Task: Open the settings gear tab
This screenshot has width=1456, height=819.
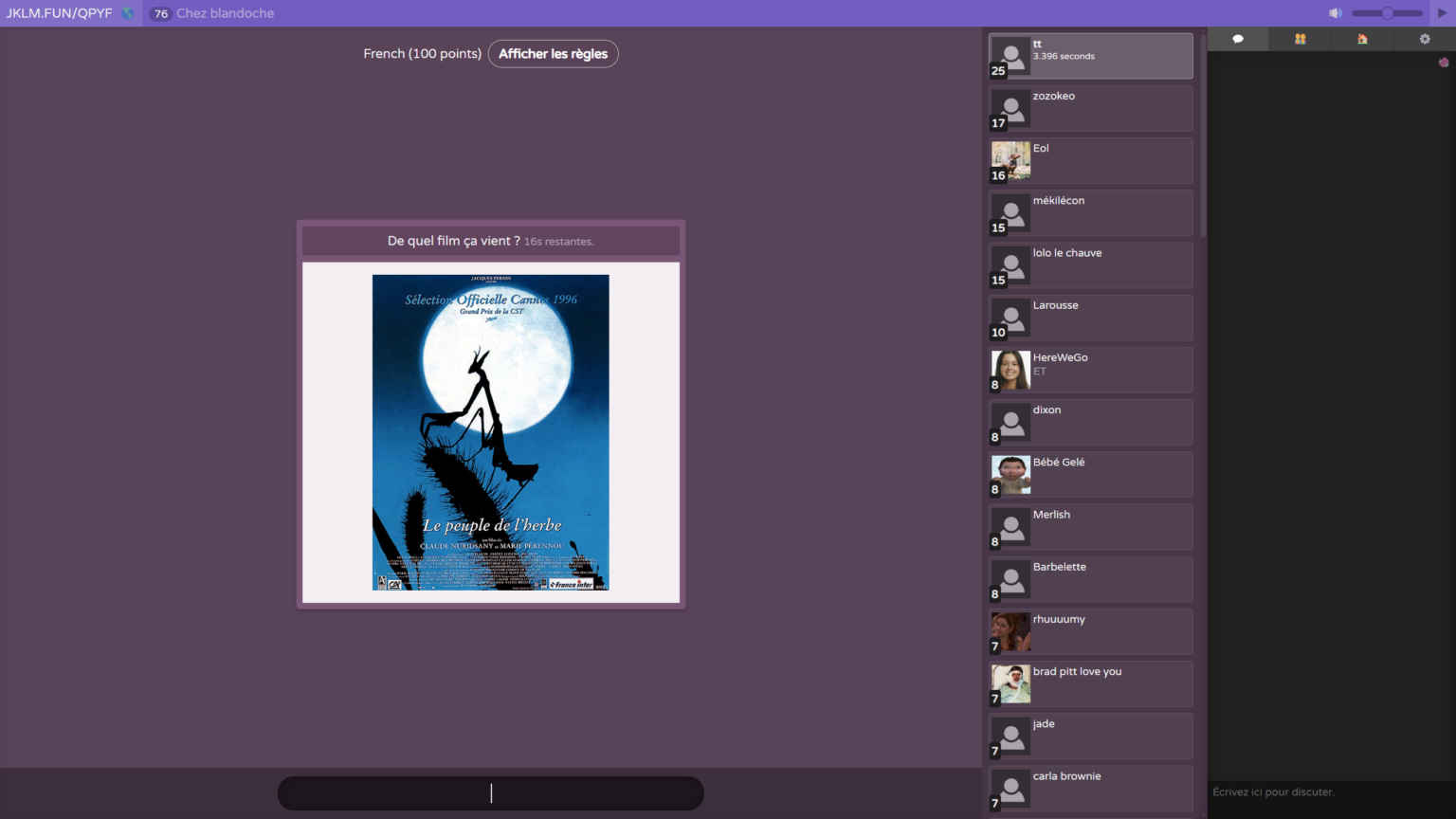Action: [x=1424, y=39]
